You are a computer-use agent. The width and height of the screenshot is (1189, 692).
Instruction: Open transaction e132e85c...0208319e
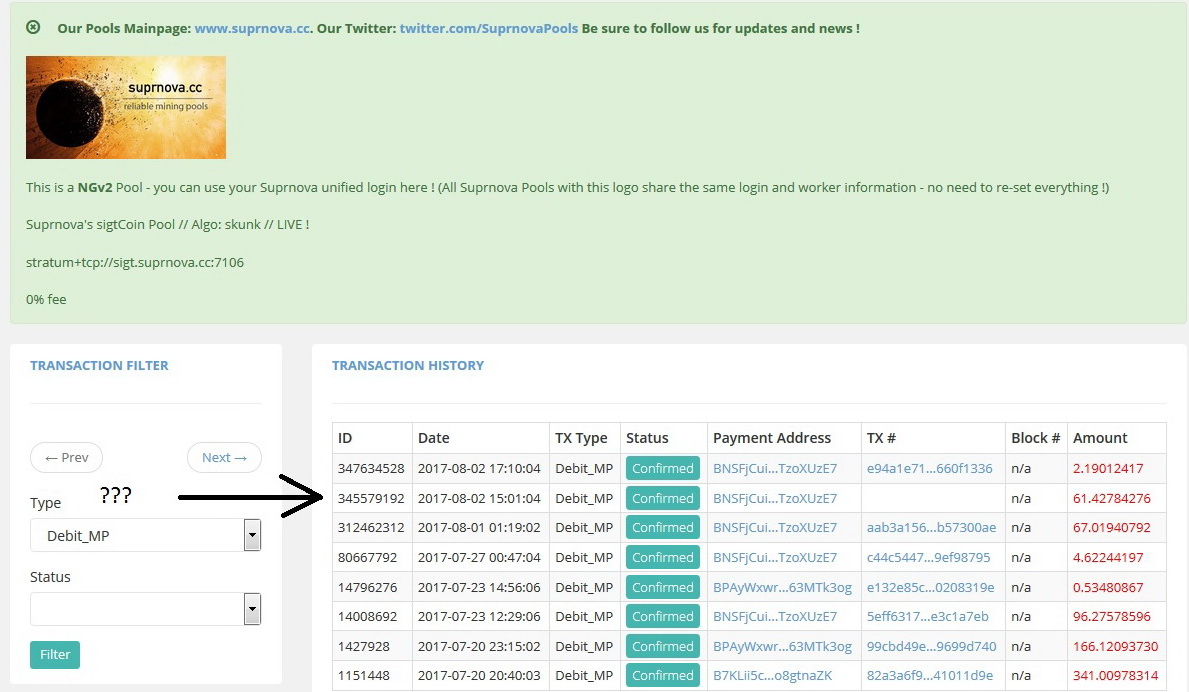point(930,587)
